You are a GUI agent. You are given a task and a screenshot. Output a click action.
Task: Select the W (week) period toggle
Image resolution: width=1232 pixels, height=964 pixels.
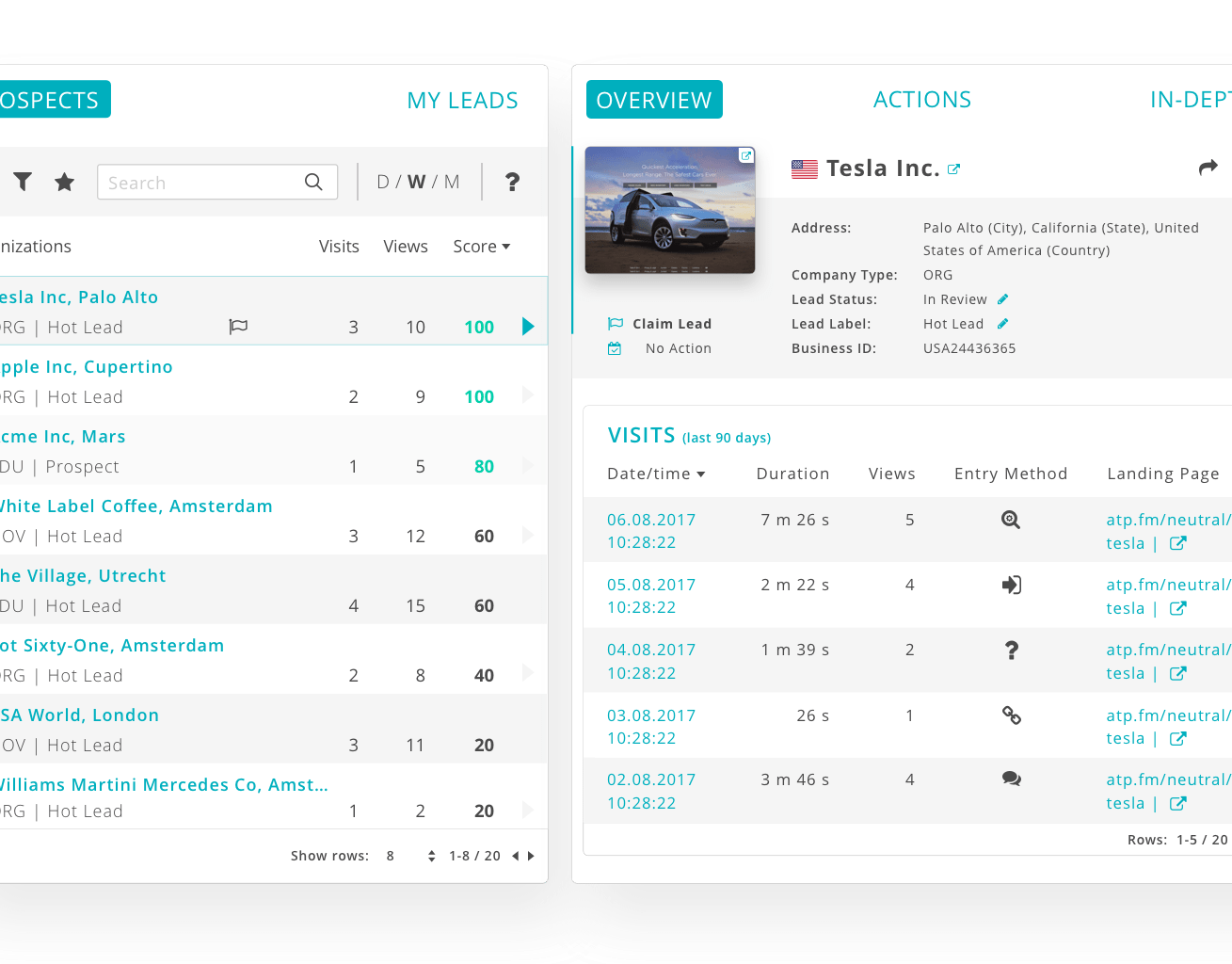[416, 182]
